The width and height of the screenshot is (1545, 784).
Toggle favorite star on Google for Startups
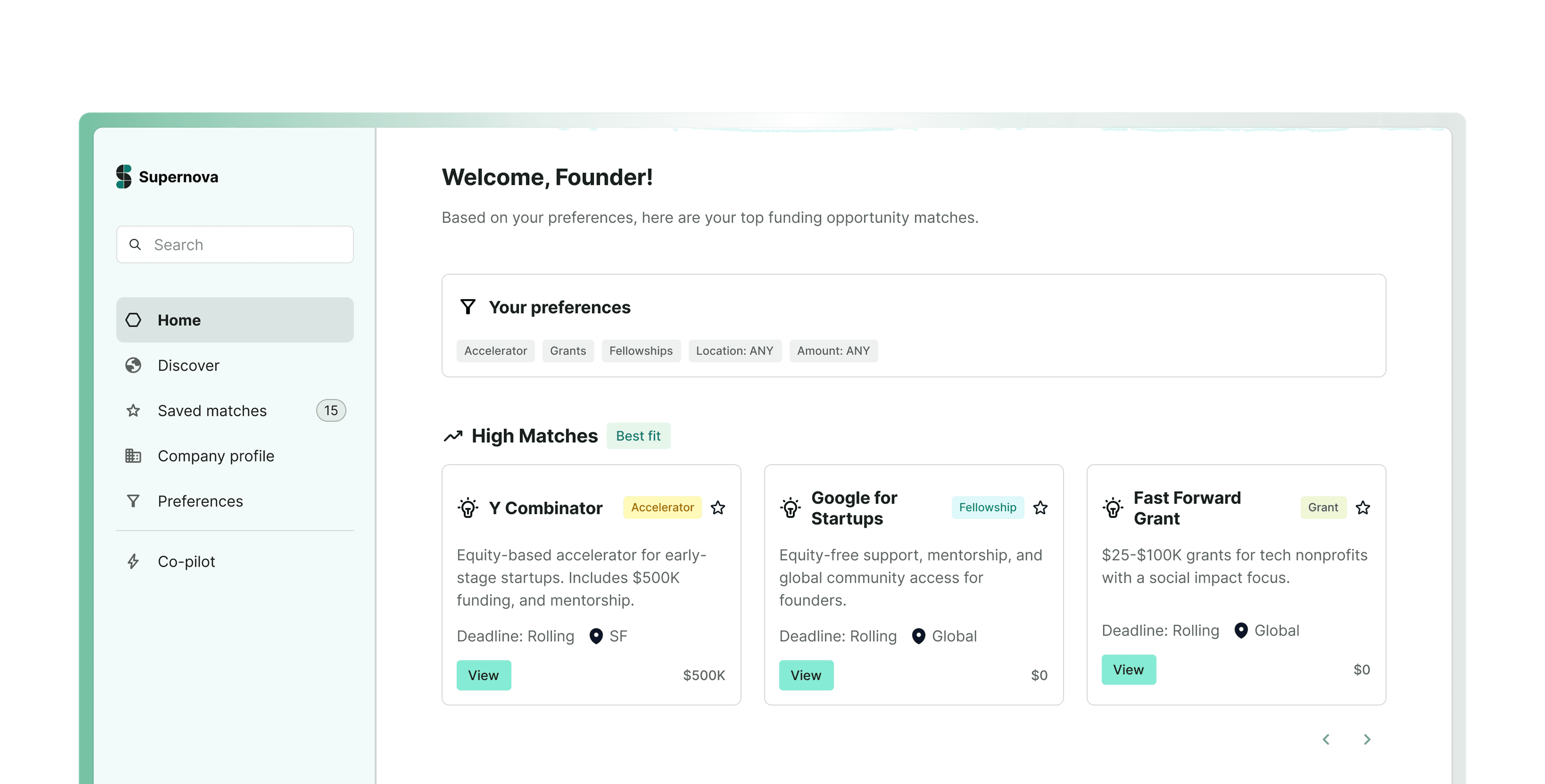(x=1040, y=508)
